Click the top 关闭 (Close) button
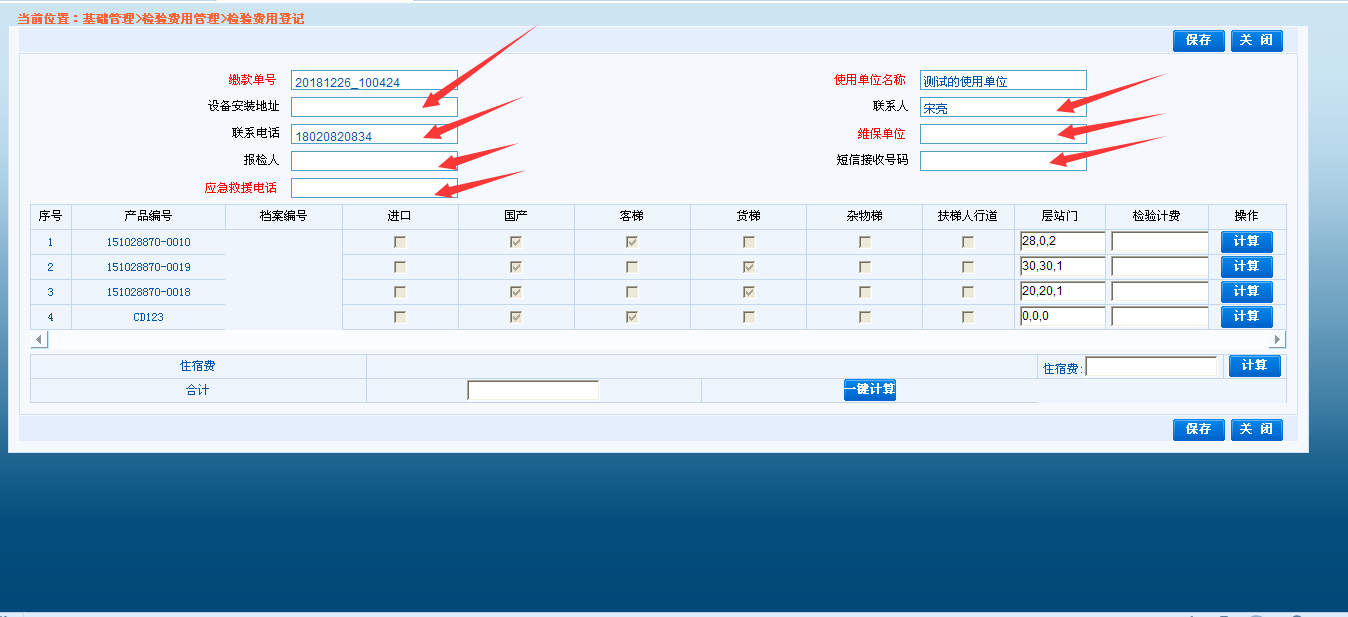This screenshot has width=1348, height=617. click(x=1256, y=40)
